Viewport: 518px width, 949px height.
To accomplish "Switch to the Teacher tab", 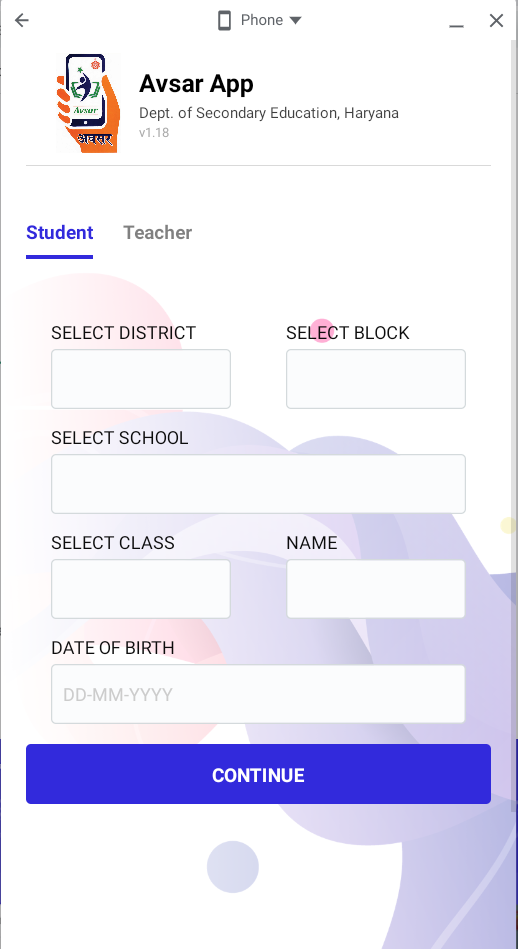I will [x=158, y=232].
